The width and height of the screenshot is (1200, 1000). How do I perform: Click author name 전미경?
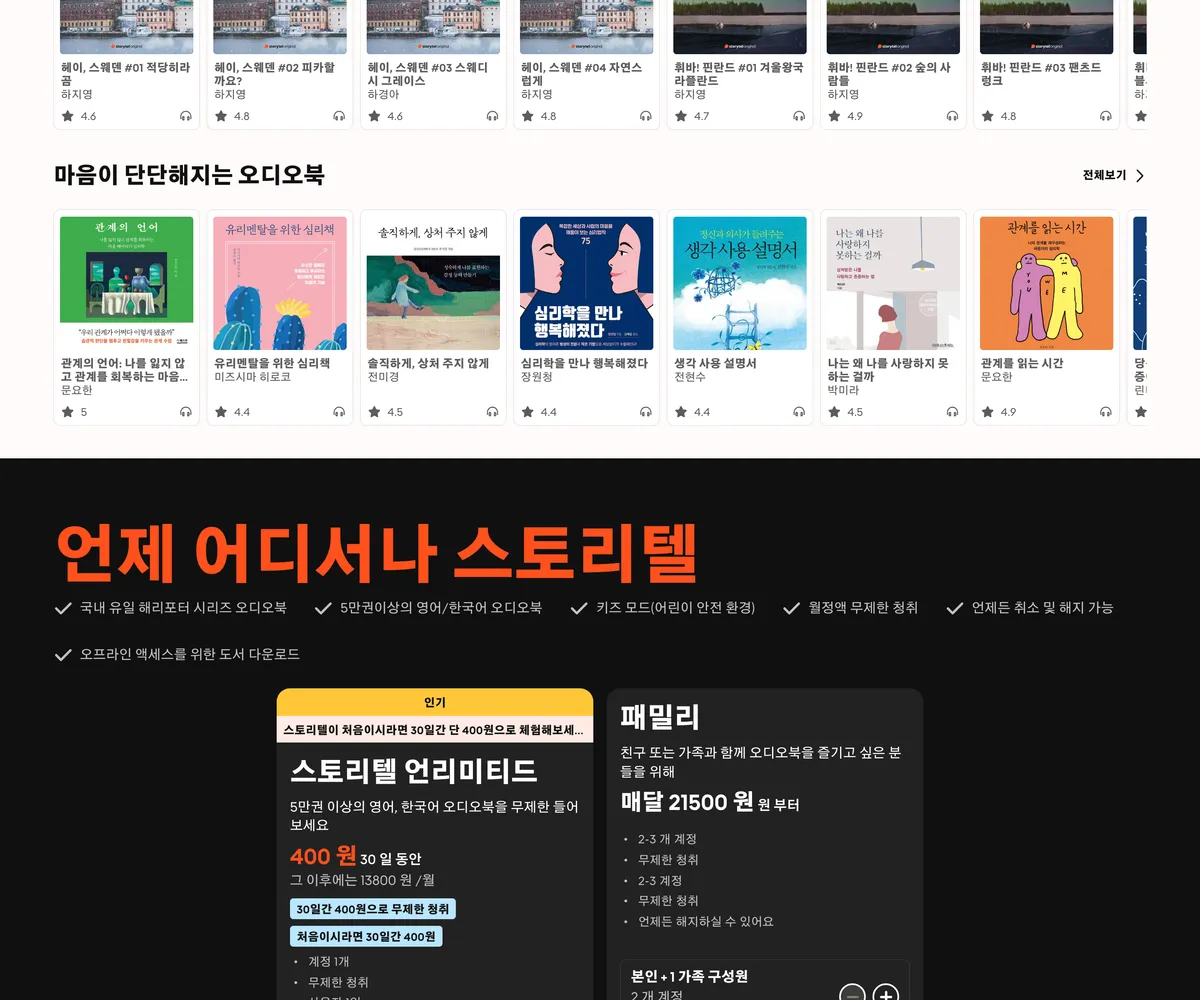(383, 377)
